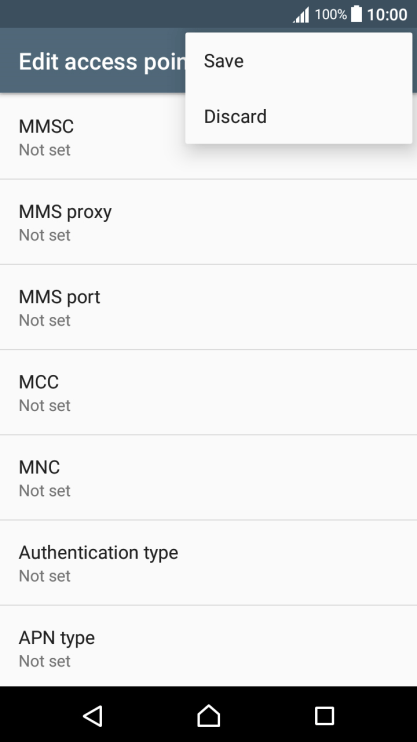Tap Not set under MMS proxy
This screenshot has height=742, width=417.
pyautogui.click(x=44, y=235)
